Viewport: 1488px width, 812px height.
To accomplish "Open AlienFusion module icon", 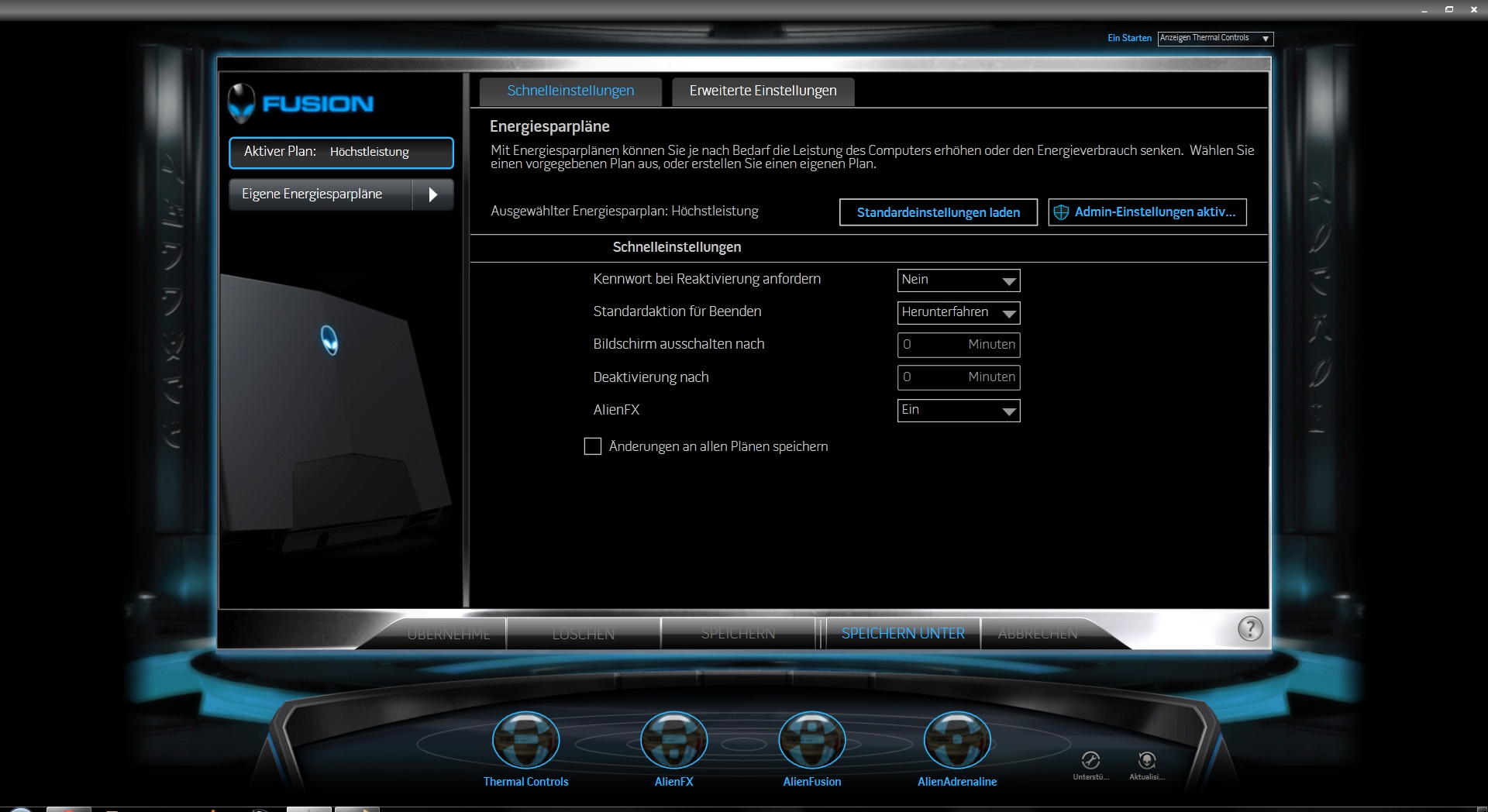I will coord(811,740).
